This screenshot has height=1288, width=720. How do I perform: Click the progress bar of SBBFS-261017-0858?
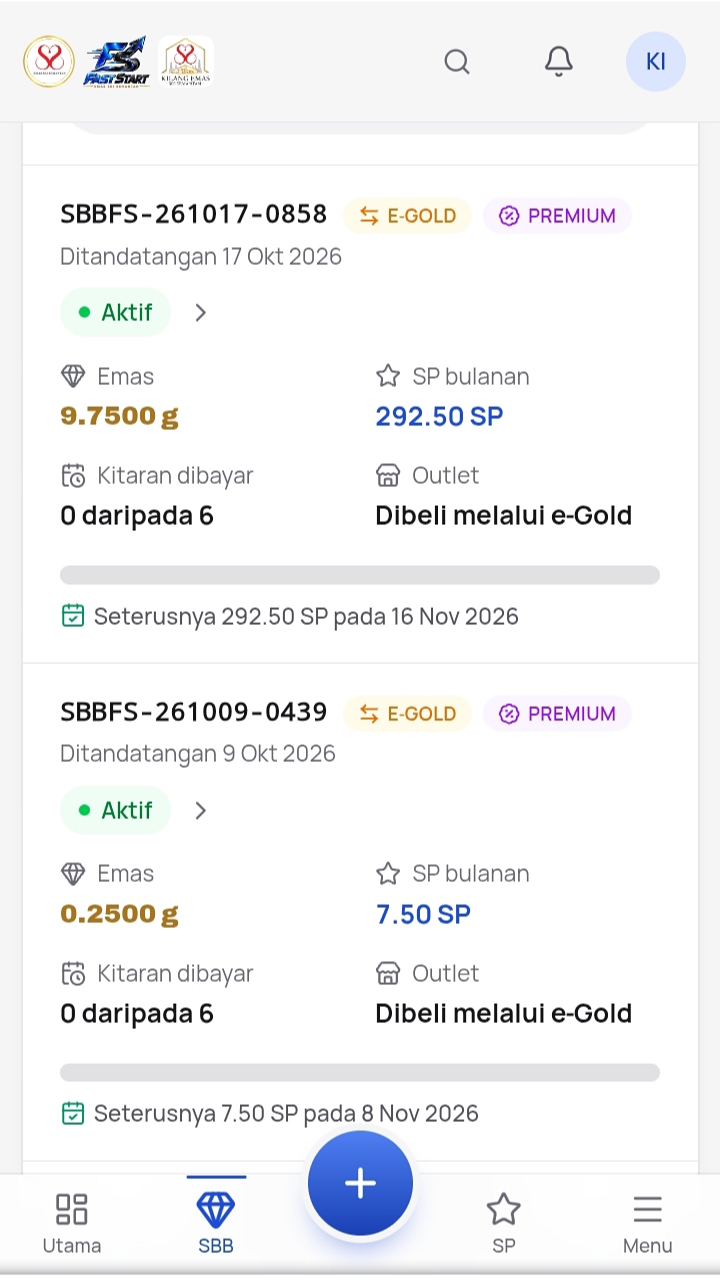coord(360,575)
